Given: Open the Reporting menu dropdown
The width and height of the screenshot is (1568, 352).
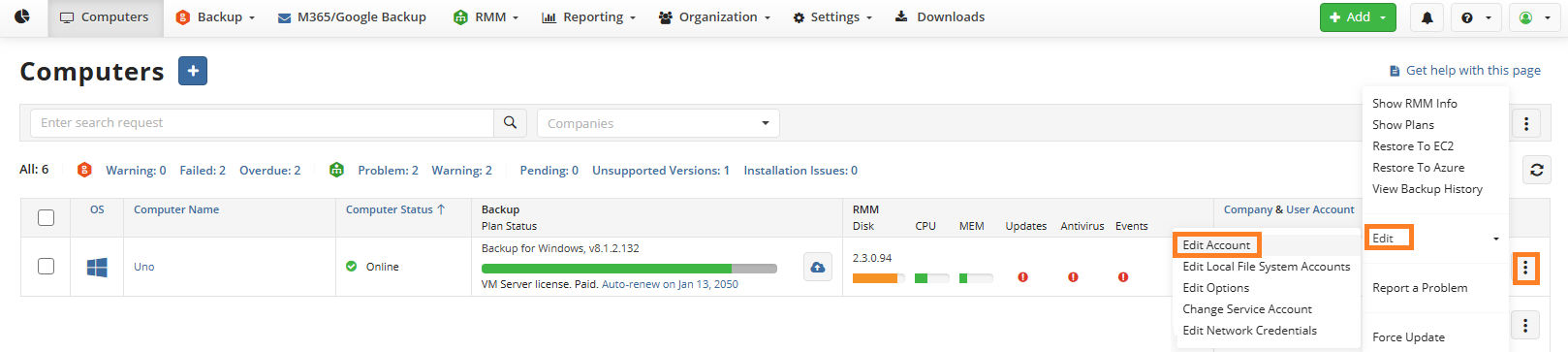Looking at the screenshot, I should click(588, 17).
